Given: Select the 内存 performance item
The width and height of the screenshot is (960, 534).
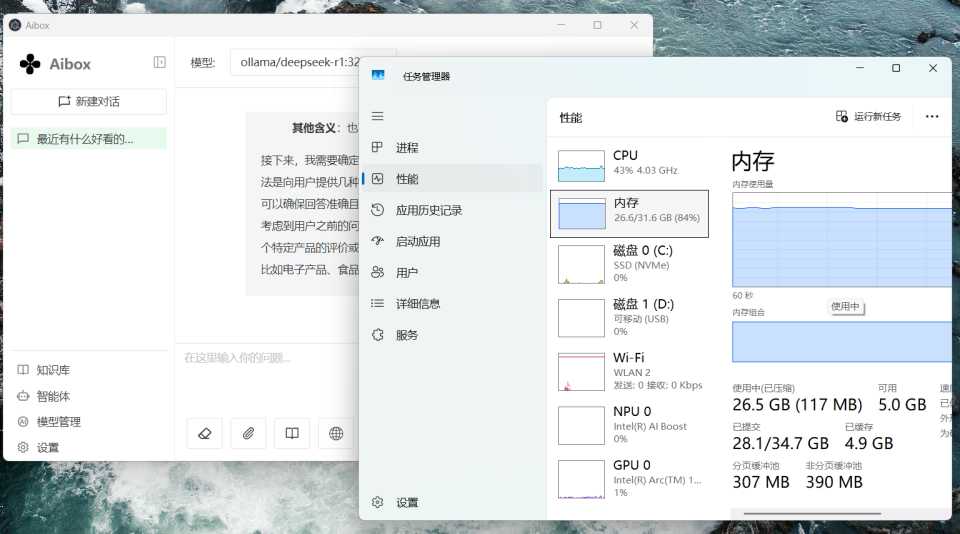Looking at the screenshot, I should point(629,214).
